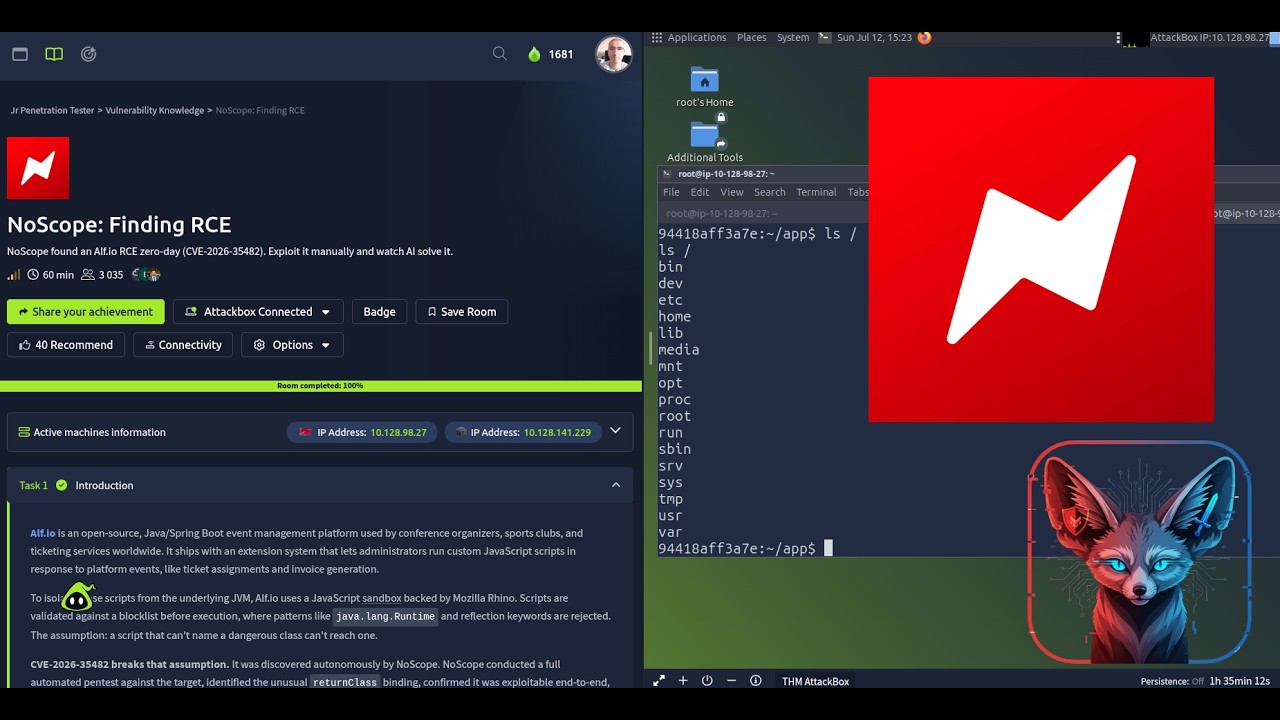Viewport: 1280px width, 720px height.
Task: Click the Connectivity button
Action: click(x=183, y=345)
